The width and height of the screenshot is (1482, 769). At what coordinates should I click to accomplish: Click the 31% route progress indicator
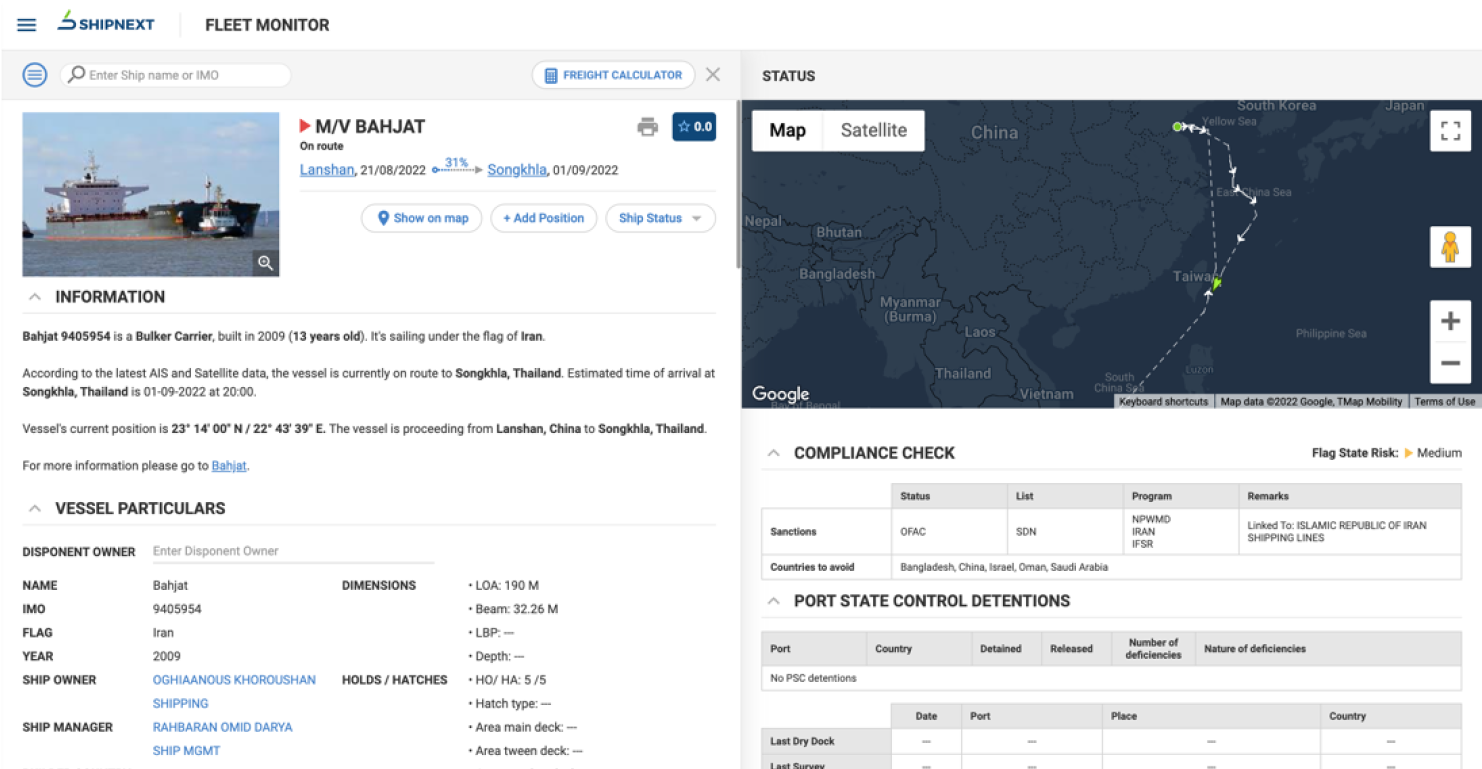click(x=457, y=165)
